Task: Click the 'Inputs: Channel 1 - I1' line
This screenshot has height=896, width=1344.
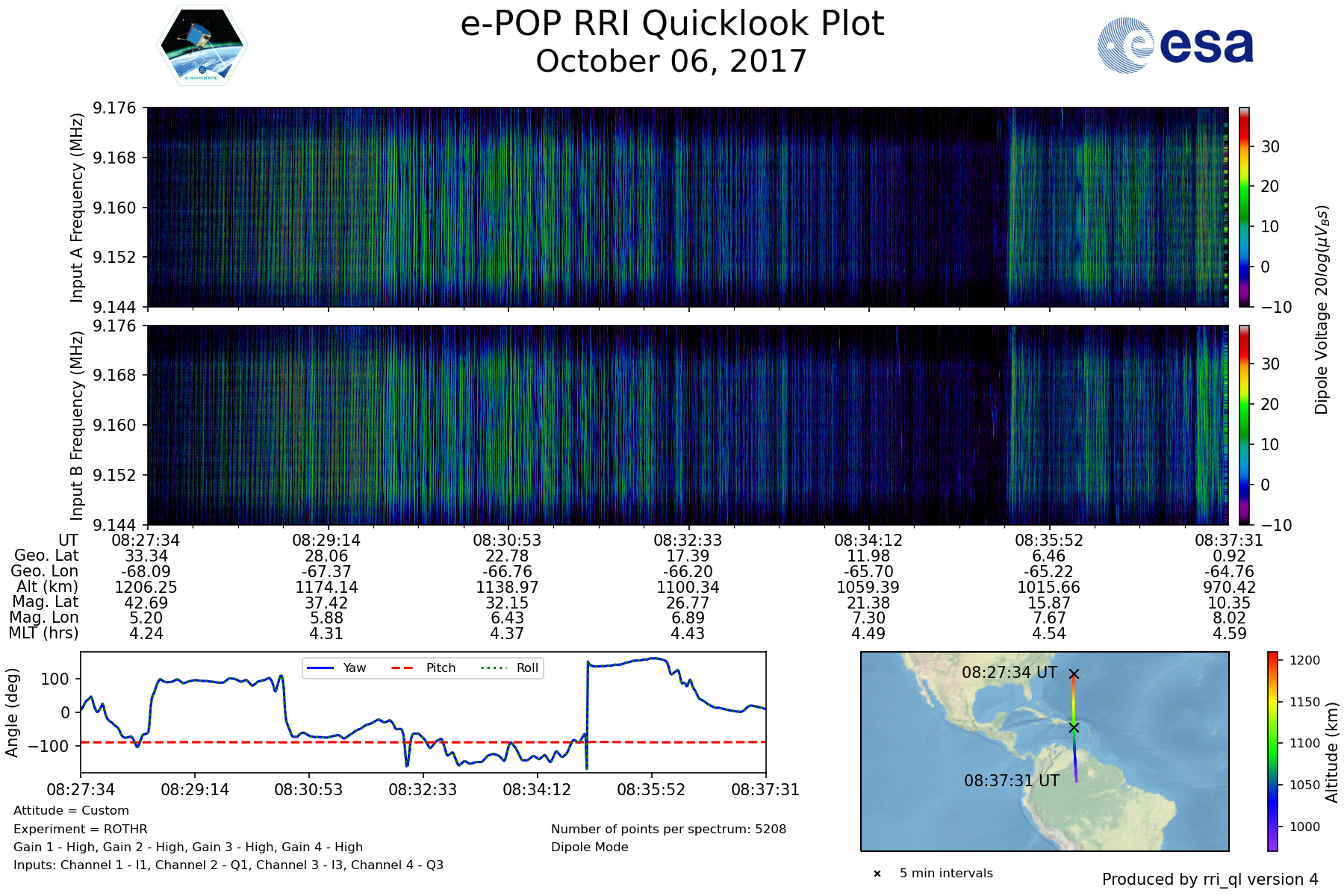Action: pyautogui.click(x=228, y=865)
